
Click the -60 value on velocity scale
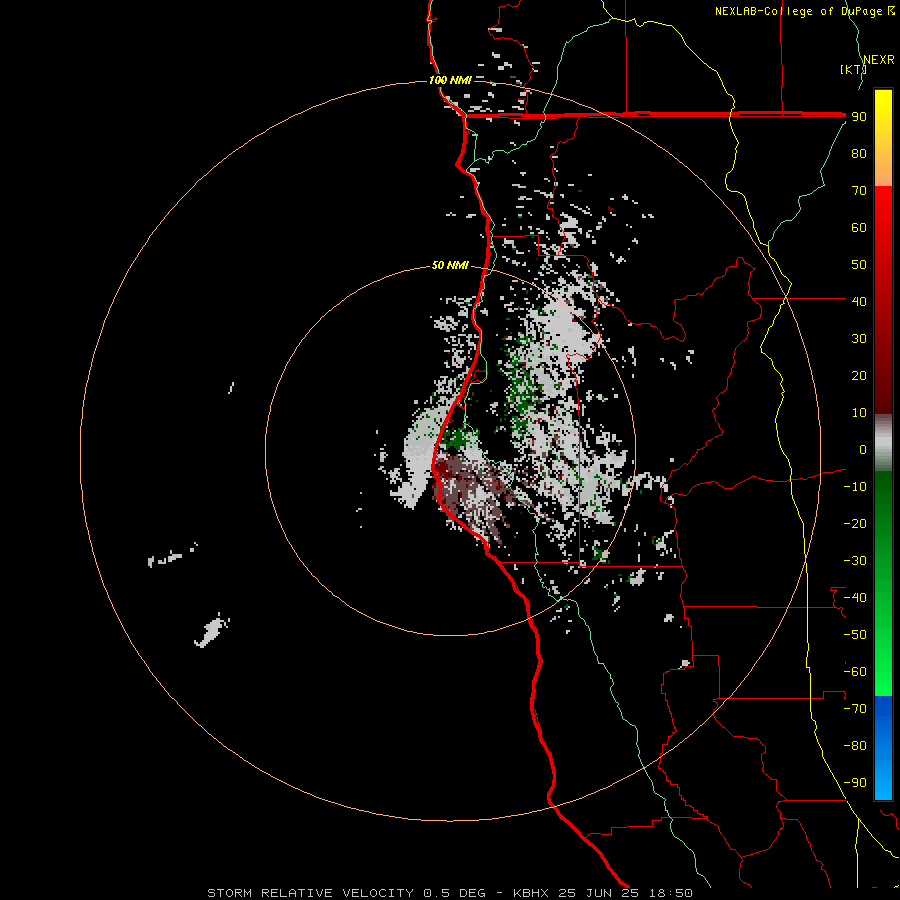[x=855, y=672]
